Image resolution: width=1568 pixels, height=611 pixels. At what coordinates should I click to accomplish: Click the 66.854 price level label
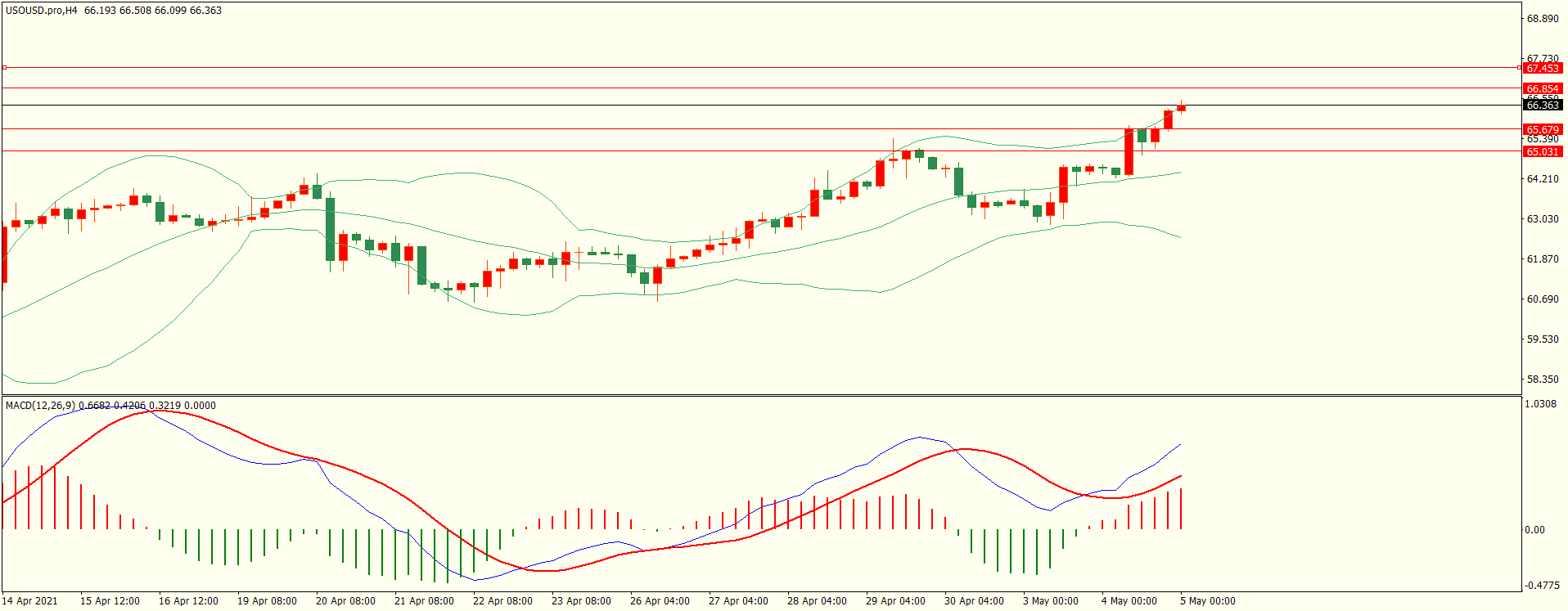coord(1542,88)
